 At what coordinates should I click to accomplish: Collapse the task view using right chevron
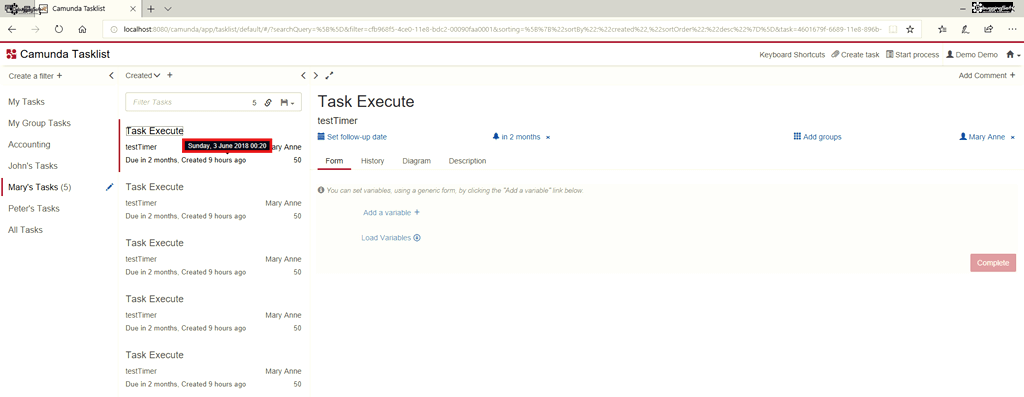(316, 76)
